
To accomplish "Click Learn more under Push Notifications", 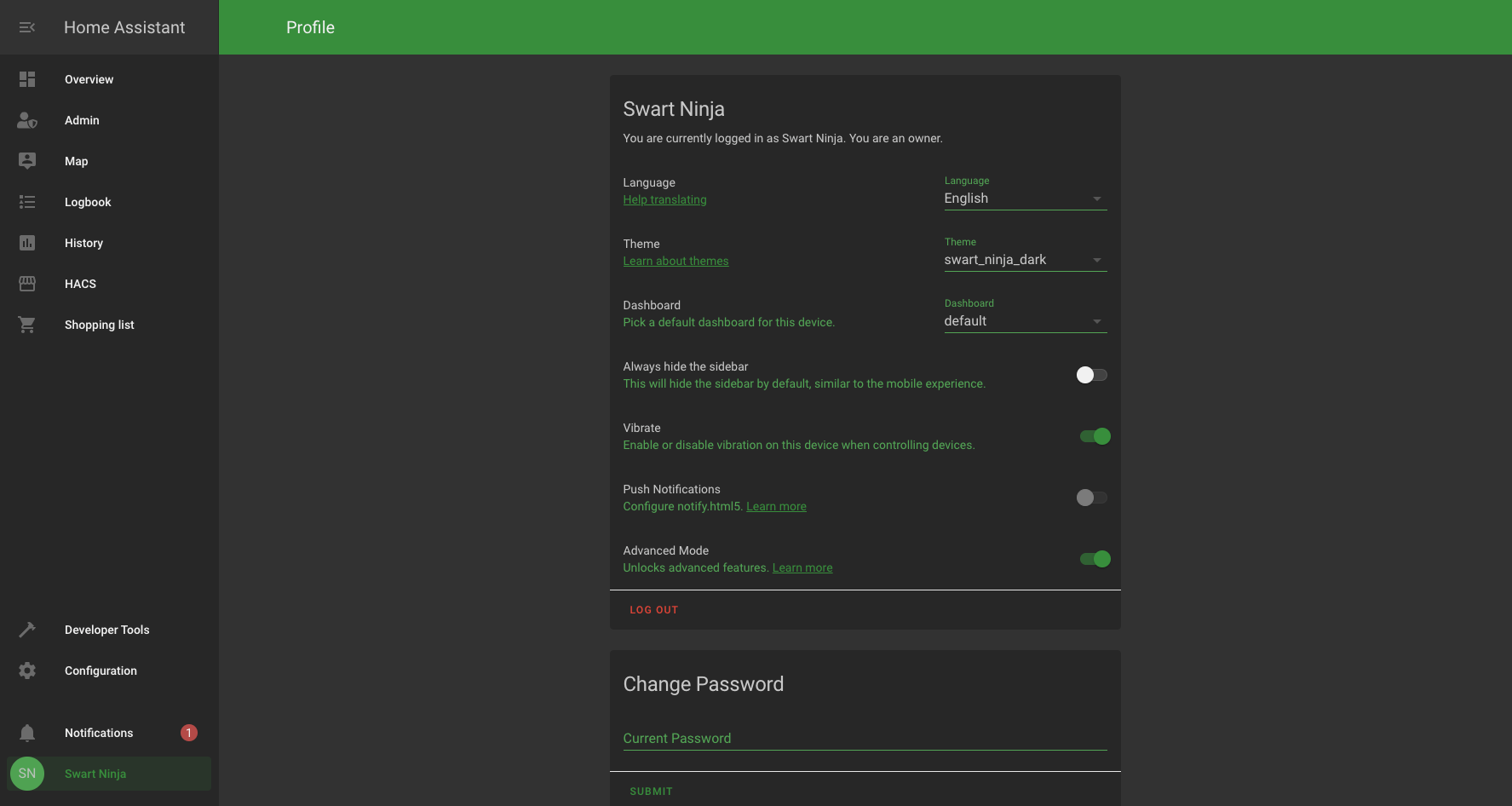I will [x=776, y=506].
